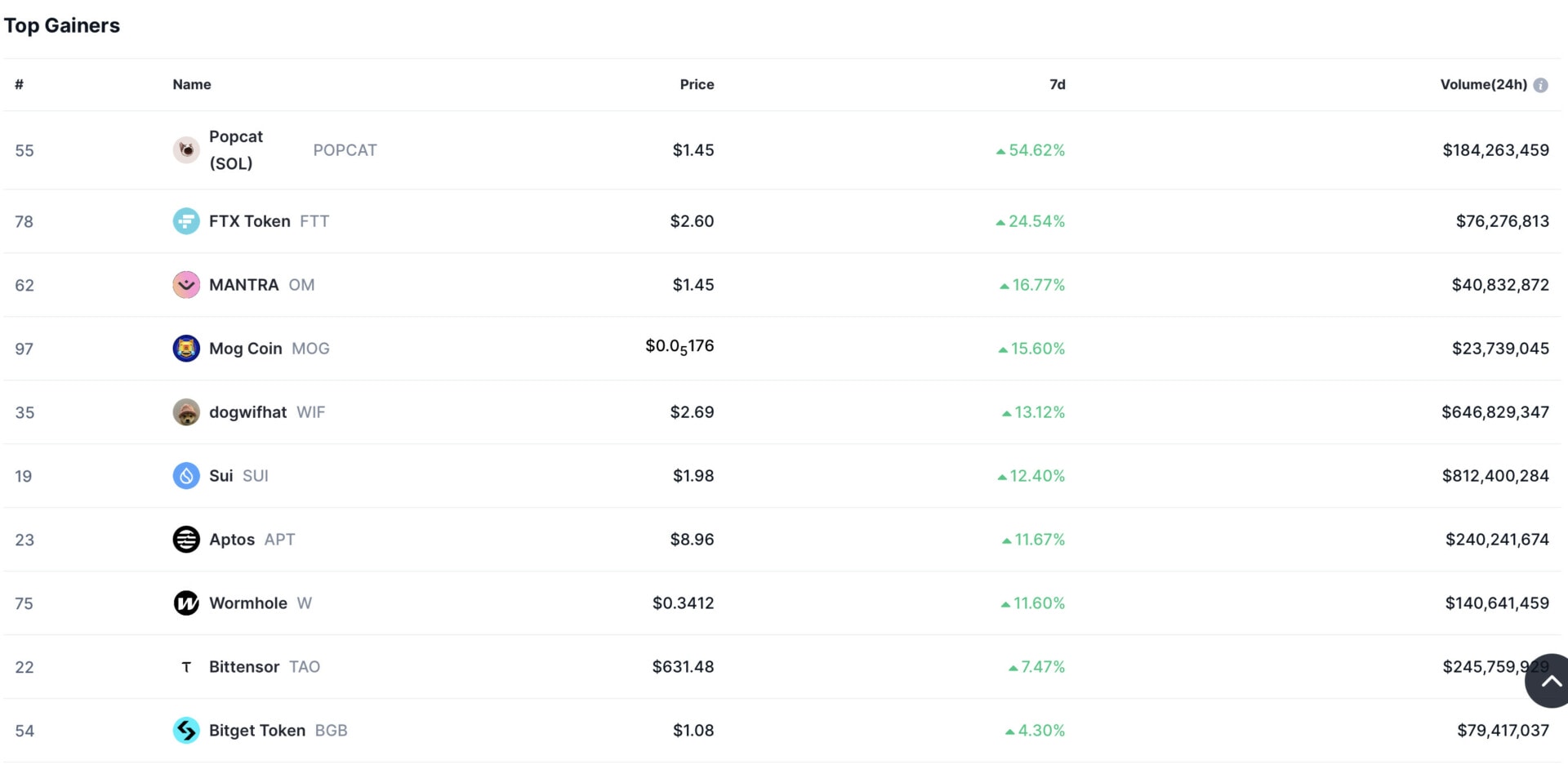Open the dogwifhat WIF coin page

[x=247, y=411]
